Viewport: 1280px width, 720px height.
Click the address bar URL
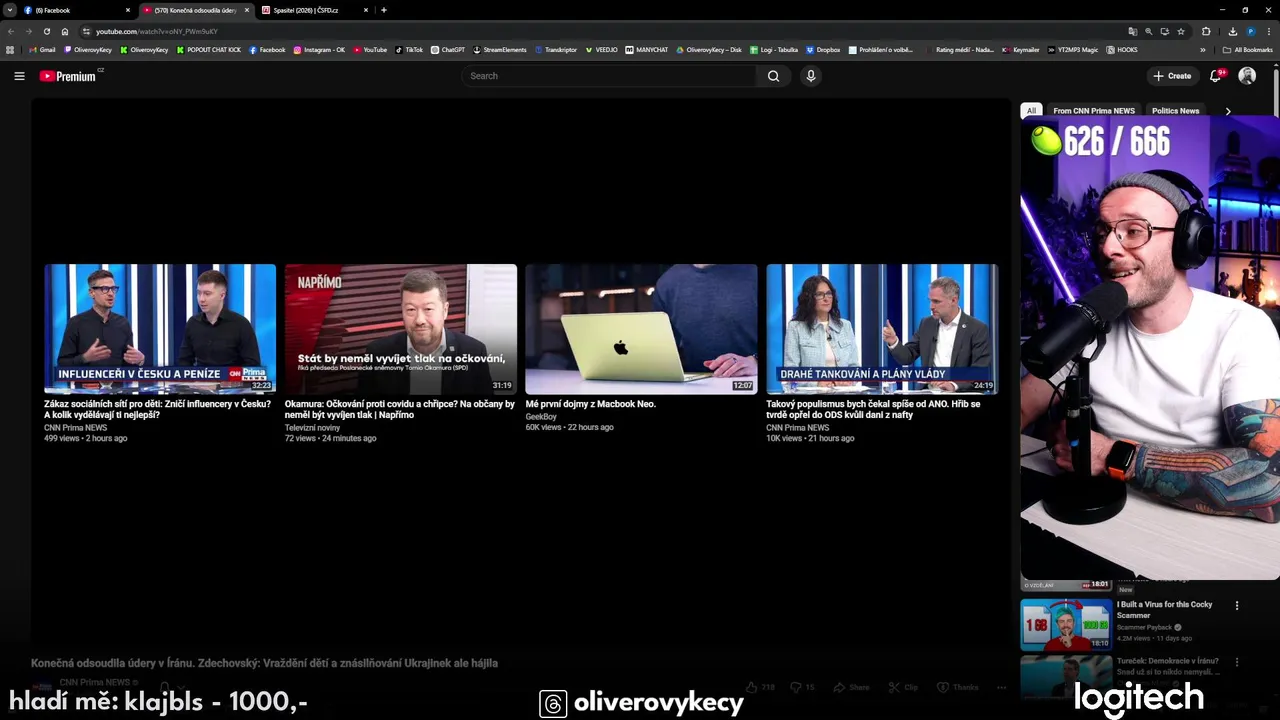pyautogui.click(x=156, y=31)
